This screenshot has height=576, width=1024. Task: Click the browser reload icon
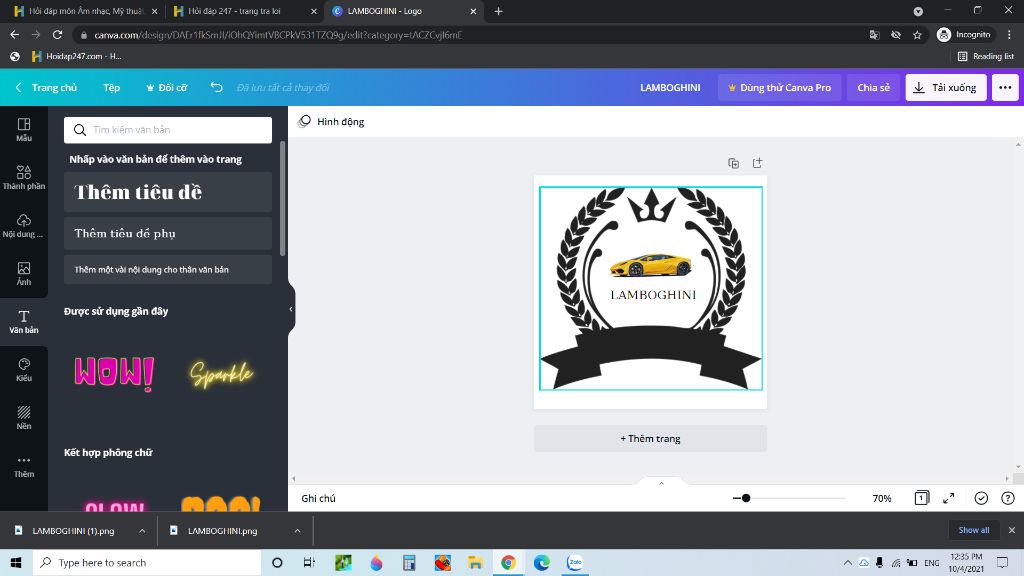pyautogui.click(x=57, y=35)
